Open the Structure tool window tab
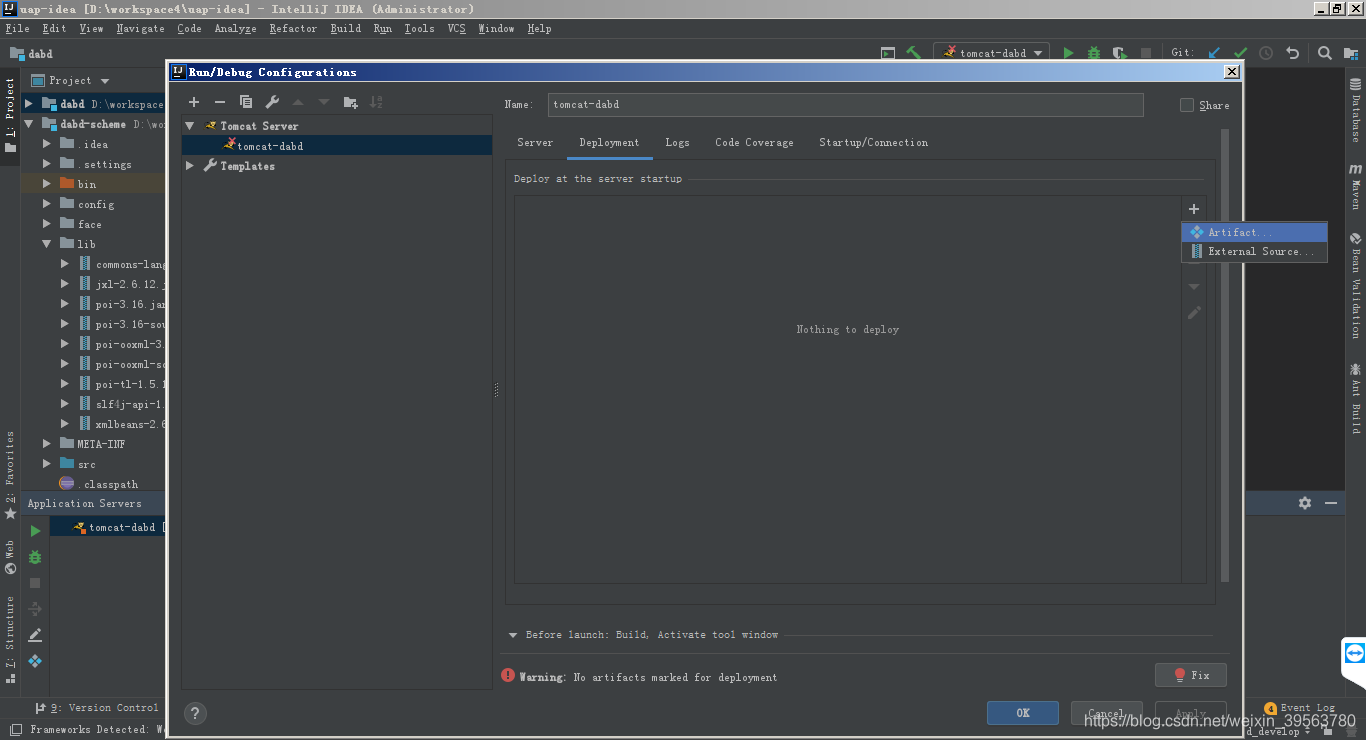Screen dimensions: 1366x740 click(10, 638)
